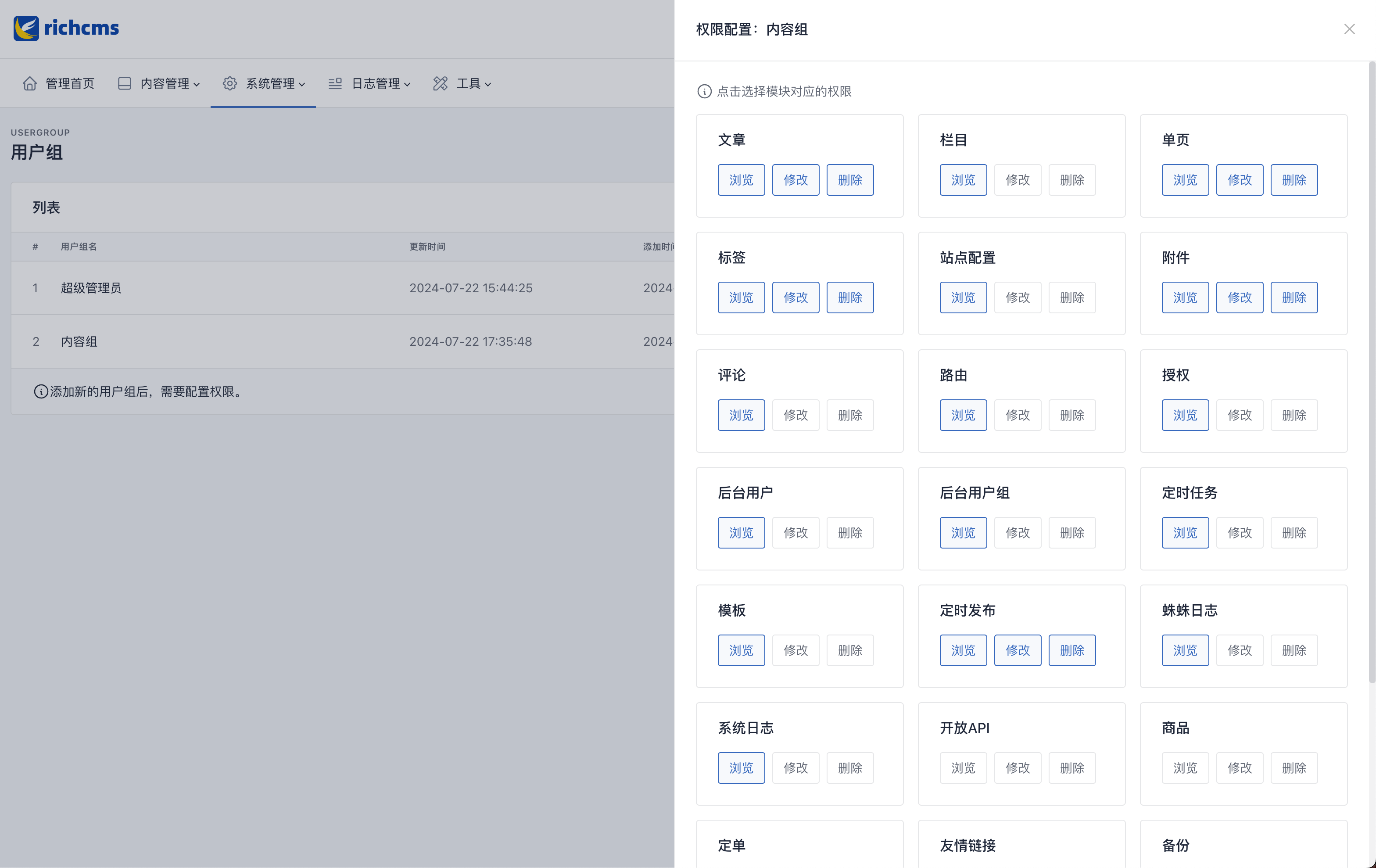Enable 浏览 permission for 商品

[x=1185, y=768]
